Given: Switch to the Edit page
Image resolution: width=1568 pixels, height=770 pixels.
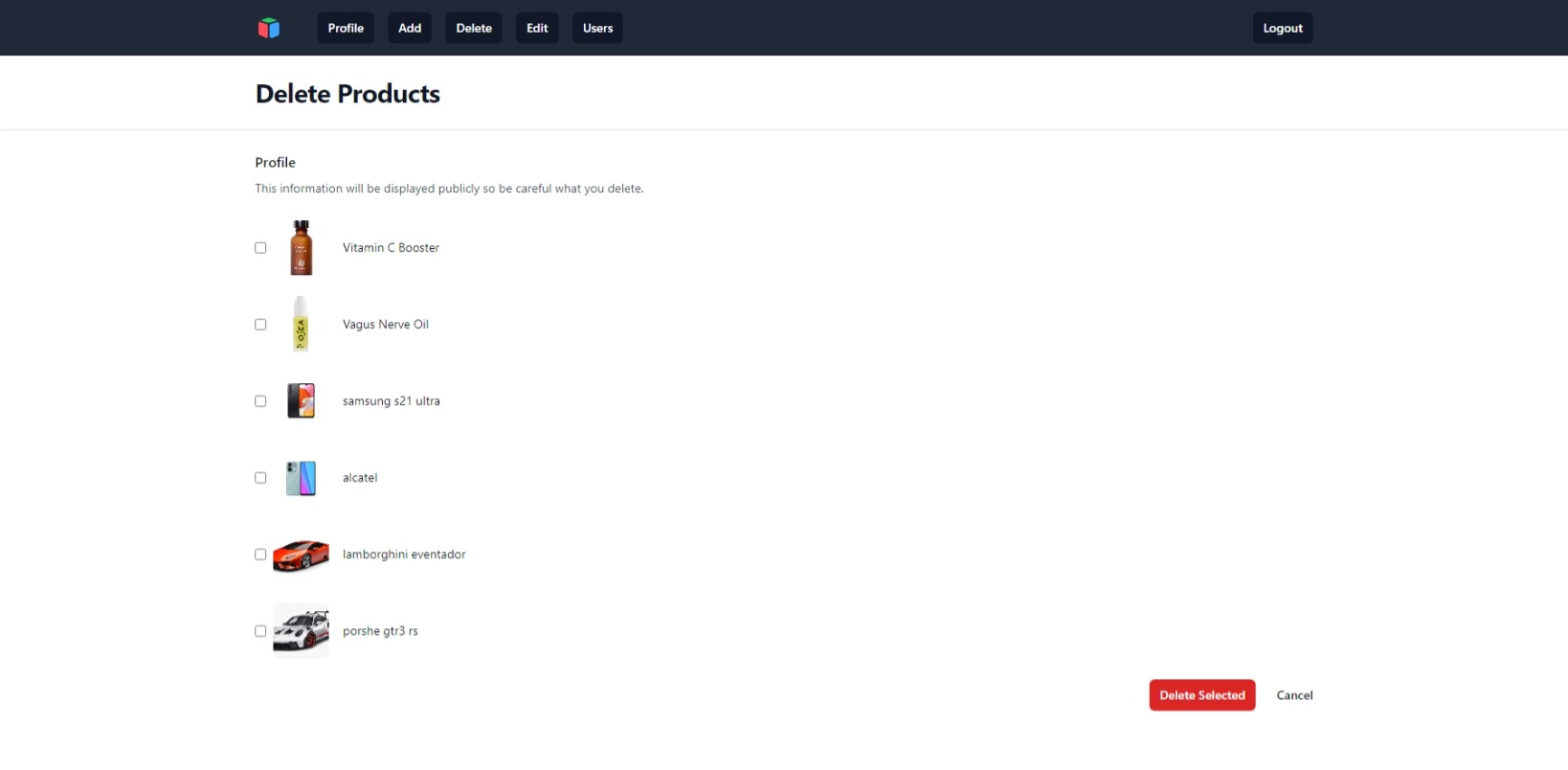Looking at the screenshot, I should [537, 28].
